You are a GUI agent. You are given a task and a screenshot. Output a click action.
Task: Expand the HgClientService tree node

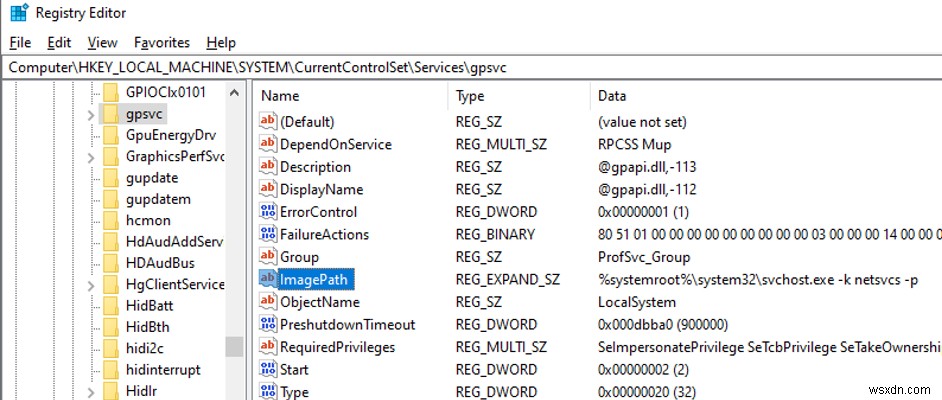[91, 285]
